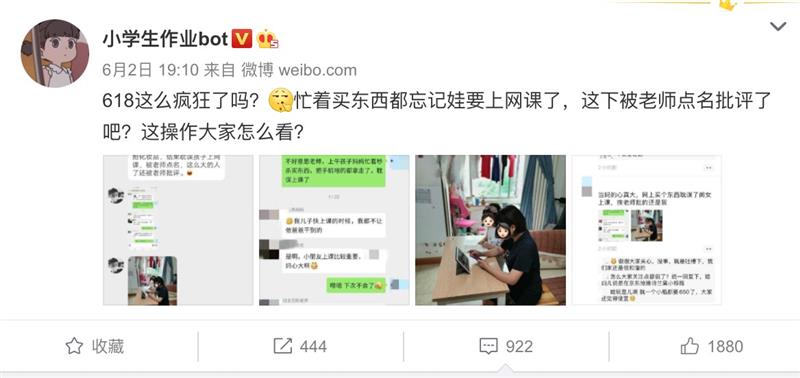Open the fourth comments screenshot thumbnail
800x378 pixels.
click(646, 230)
